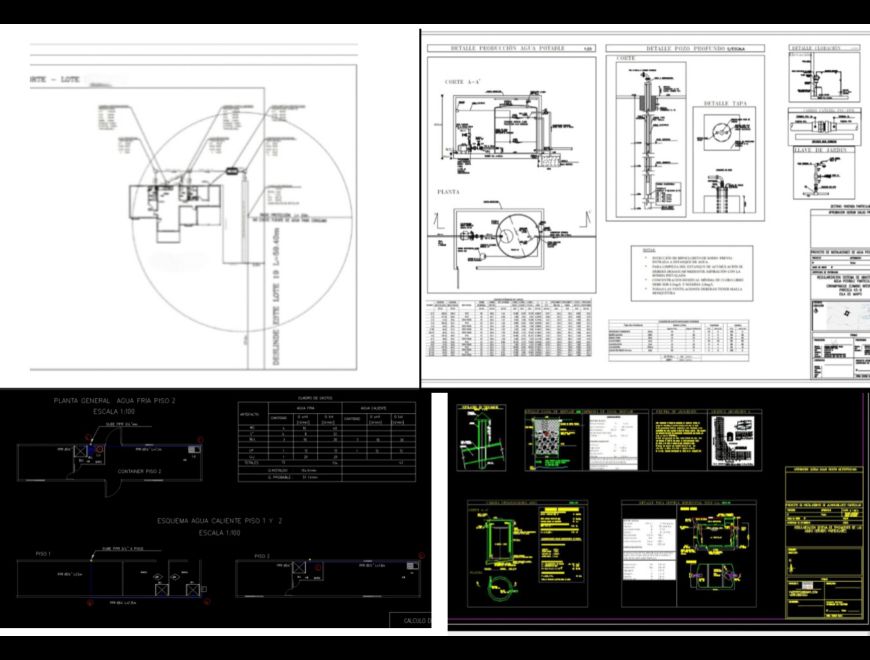
Task: Click the CONTAINER PISO 2 label
Action: click(139, 471)
